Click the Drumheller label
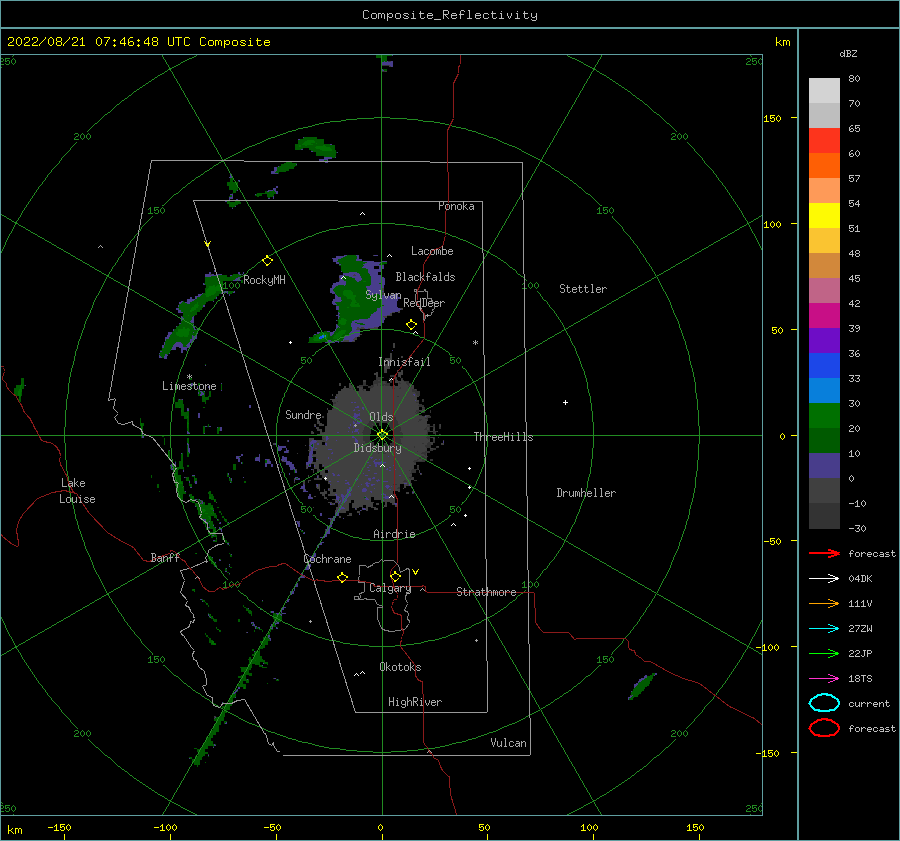900x841 pixels. coord(586,493)
